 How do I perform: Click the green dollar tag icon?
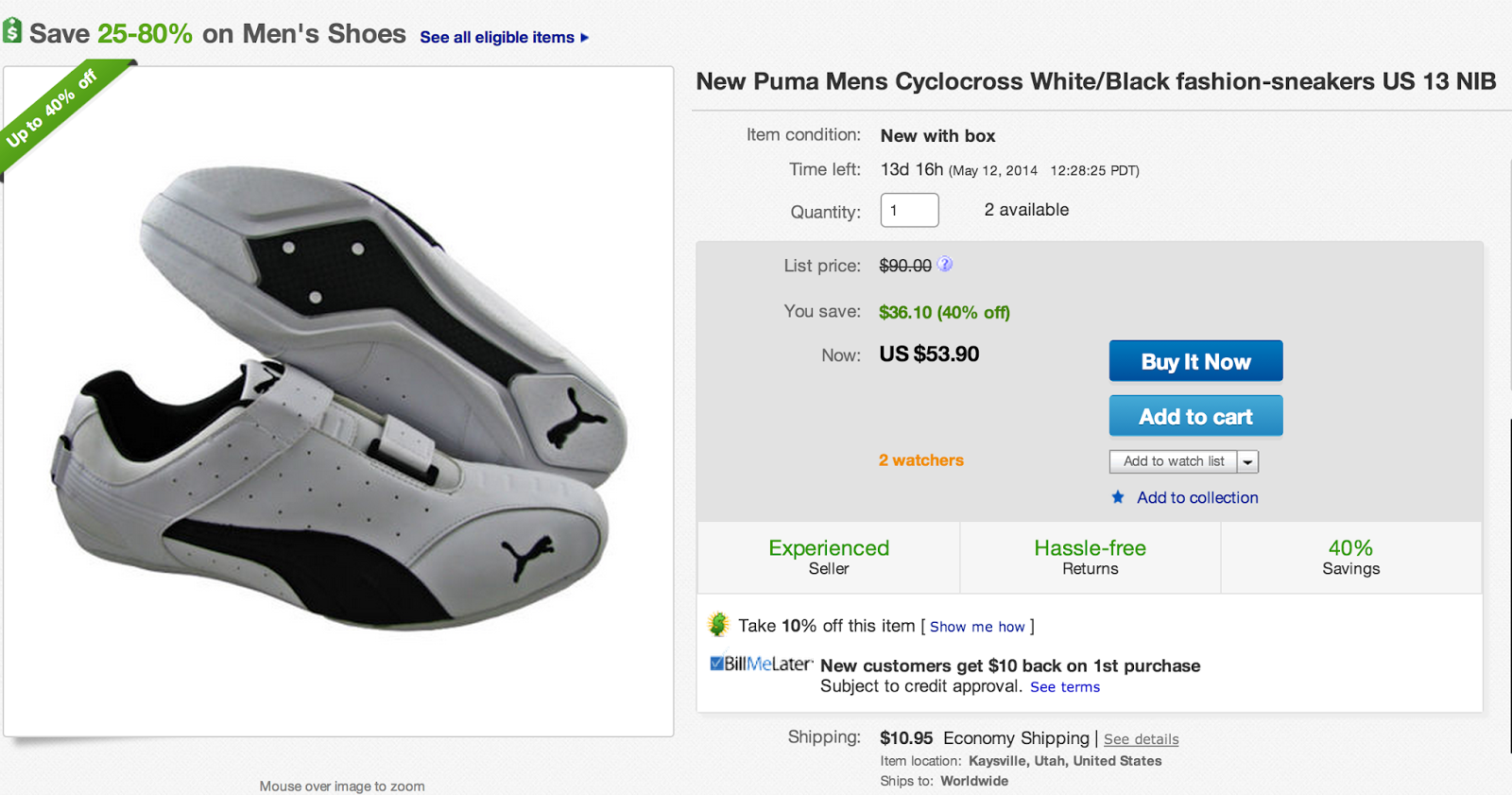[x=12, y=31]
